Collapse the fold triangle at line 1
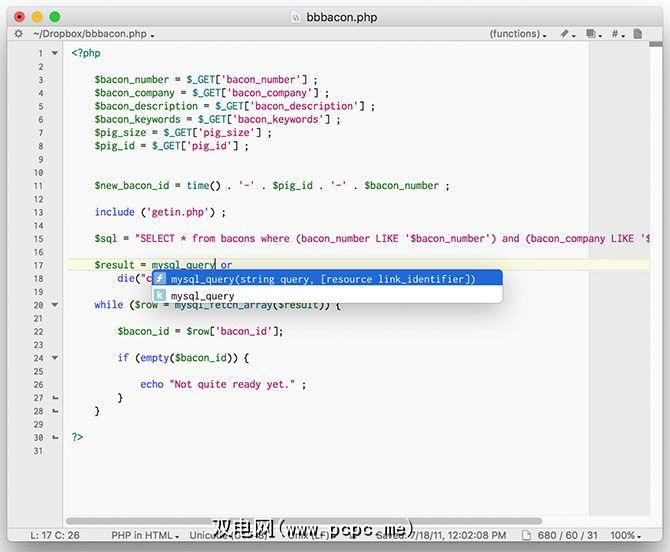Screen dimensions: 670x552 pos(55,53)
